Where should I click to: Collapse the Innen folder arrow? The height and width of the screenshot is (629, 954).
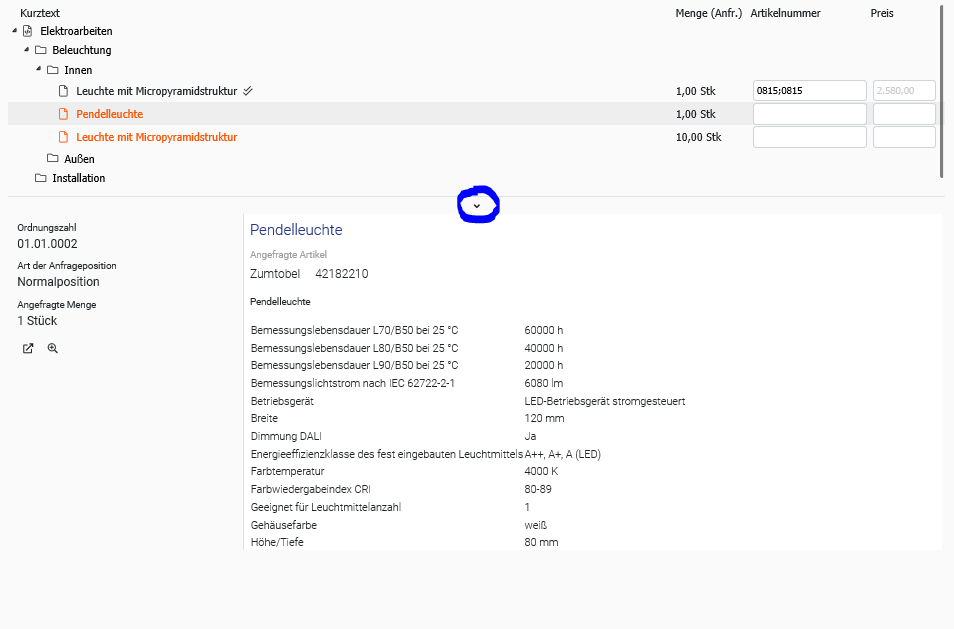coord(38,70)
